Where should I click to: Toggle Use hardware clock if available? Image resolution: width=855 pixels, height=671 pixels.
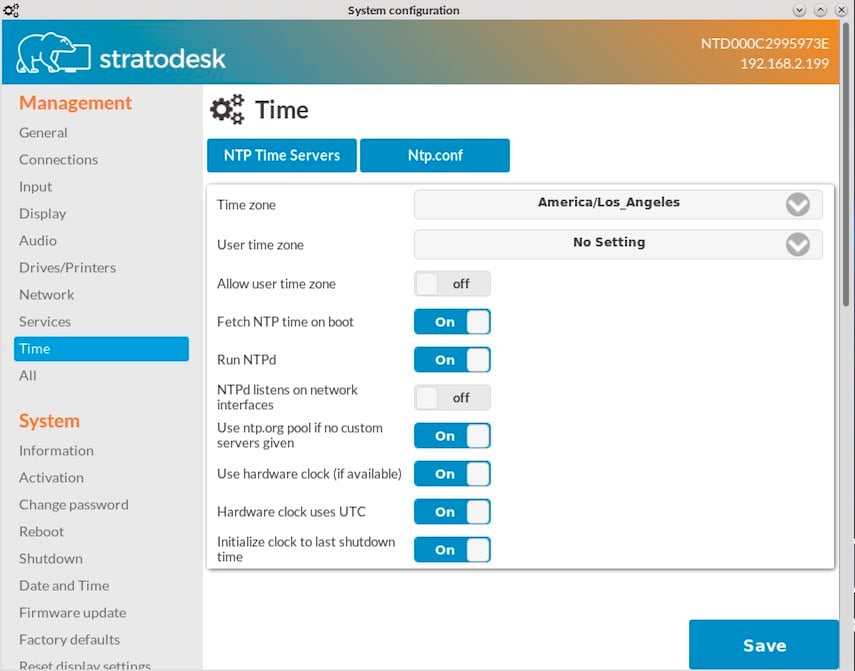[452, 474]
